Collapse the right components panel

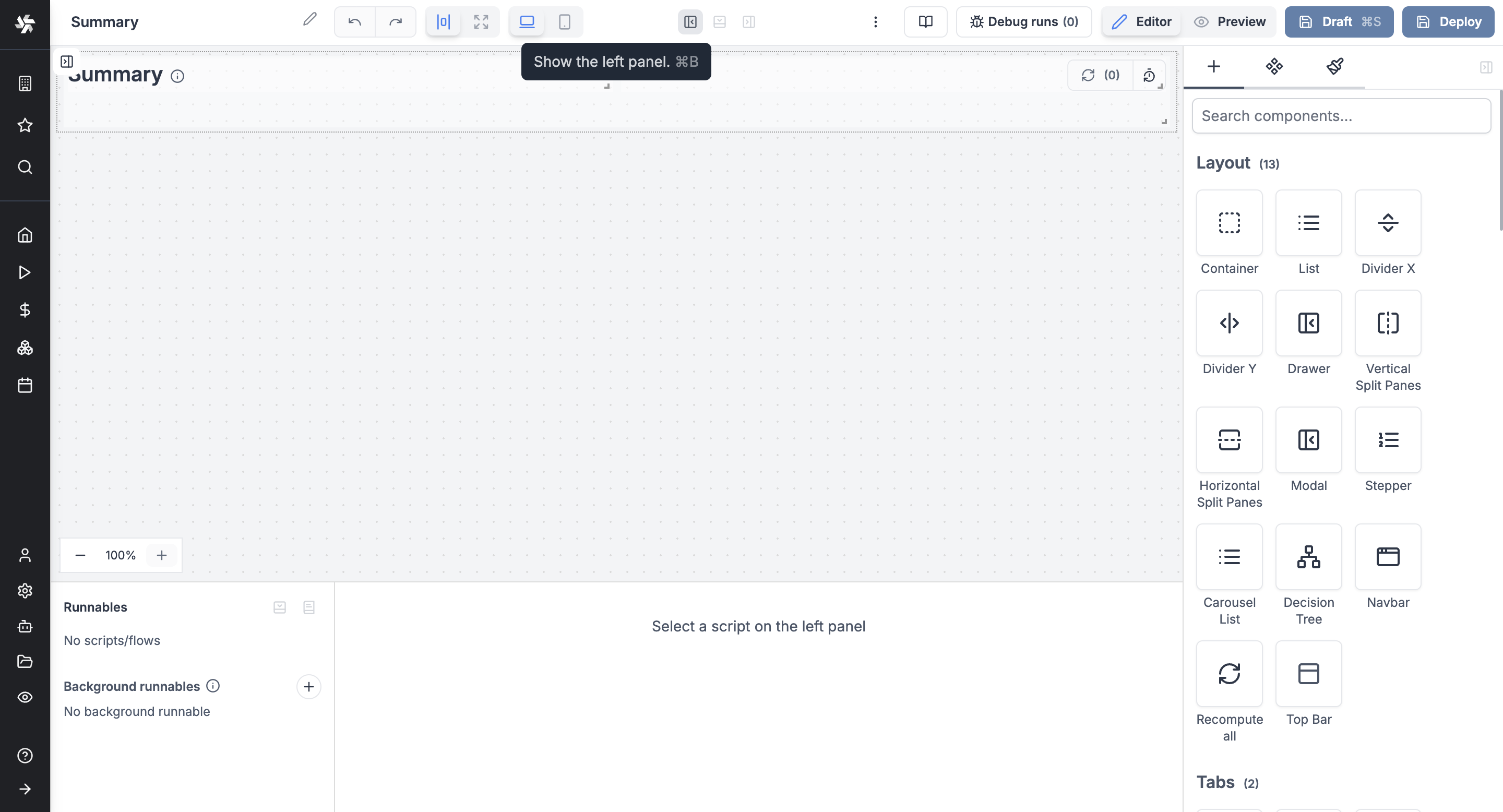(1485, 67)
